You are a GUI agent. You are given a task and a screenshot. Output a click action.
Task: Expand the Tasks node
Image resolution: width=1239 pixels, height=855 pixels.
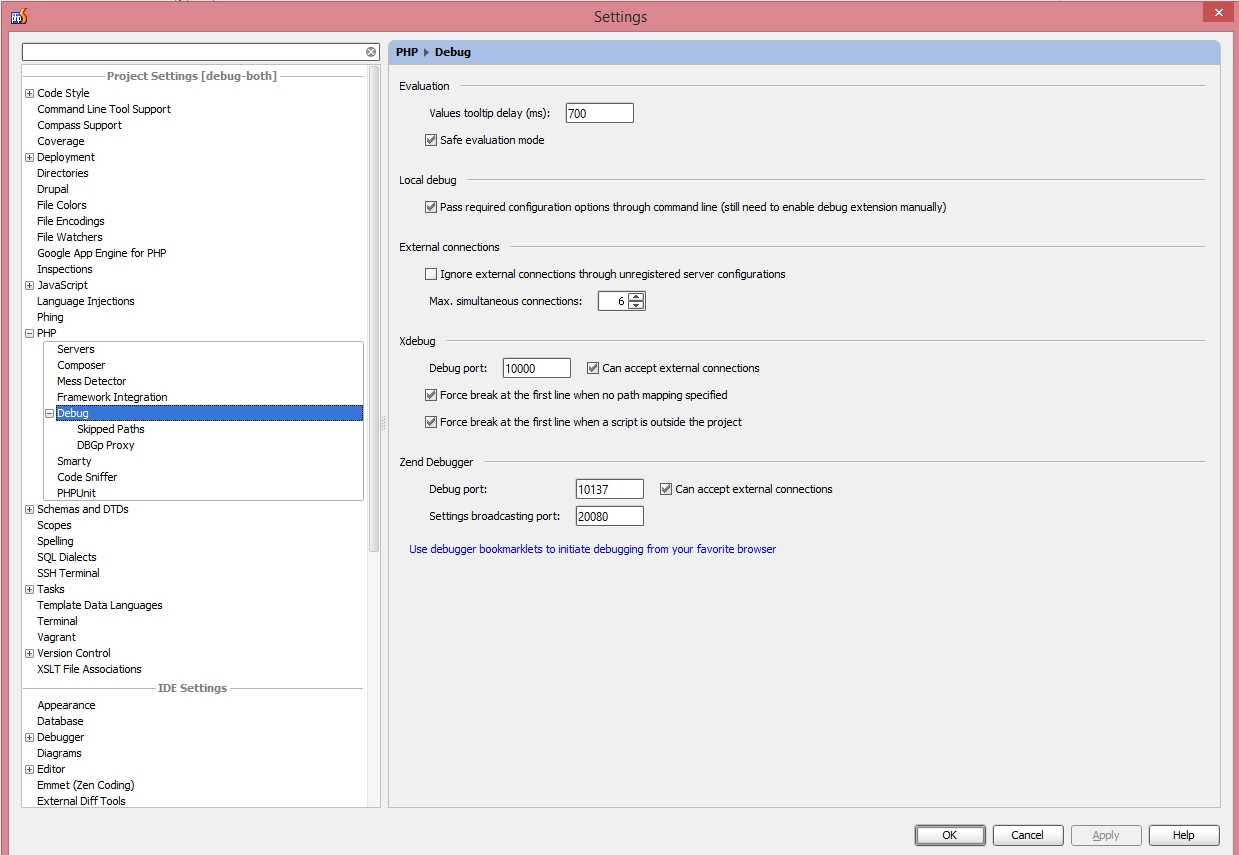(x=29, y=589)
